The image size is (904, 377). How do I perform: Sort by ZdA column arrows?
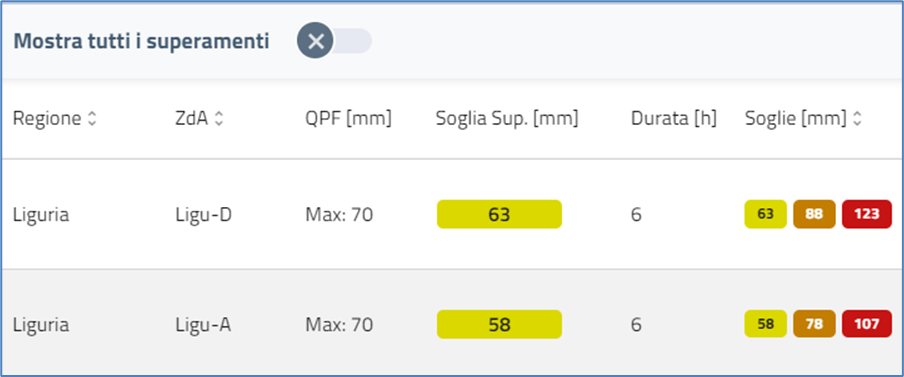coord(219,119)
